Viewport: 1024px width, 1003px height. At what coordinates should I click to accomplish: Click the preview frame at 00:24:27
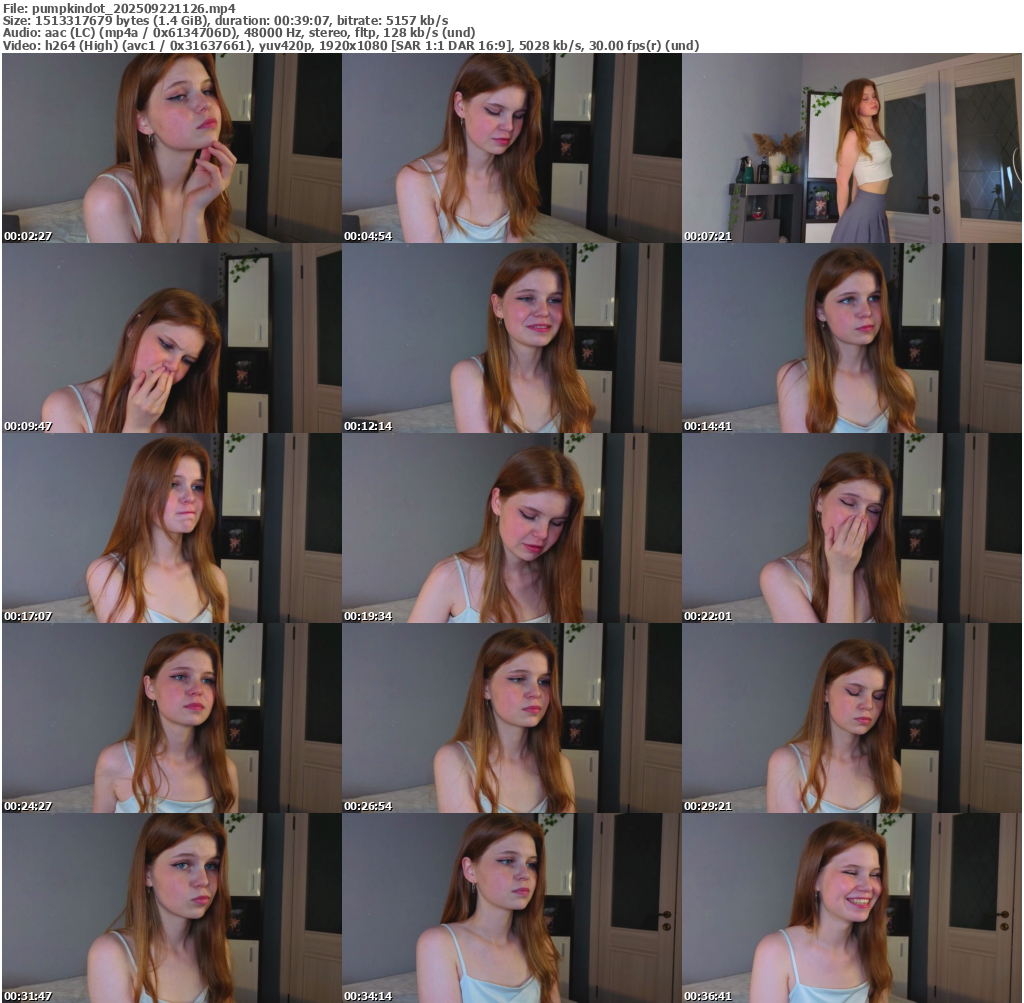tap(171, 718)
